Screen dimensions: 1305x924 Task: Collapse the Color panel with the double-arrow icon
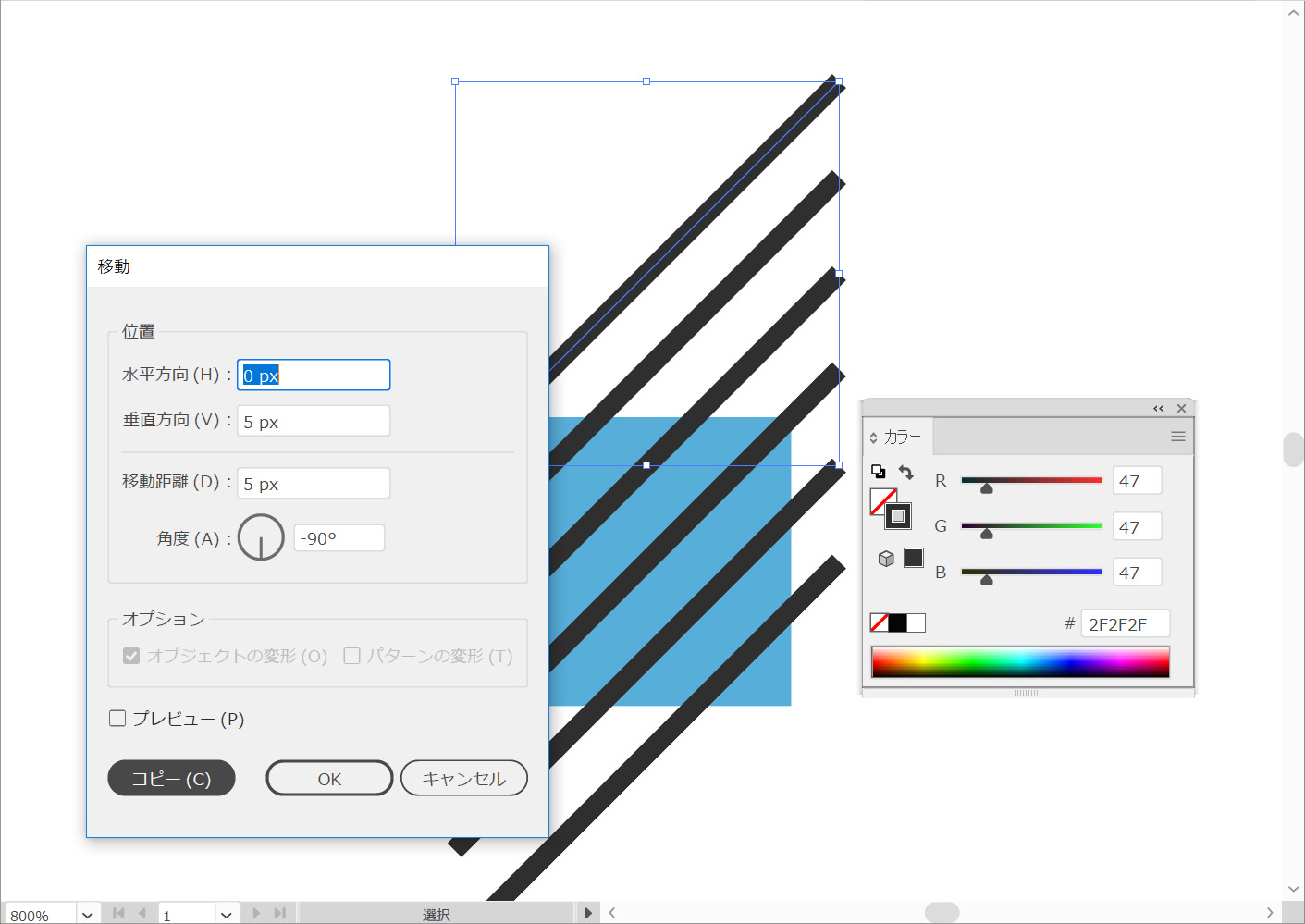pyautogui.click(x=1158, y=408)
